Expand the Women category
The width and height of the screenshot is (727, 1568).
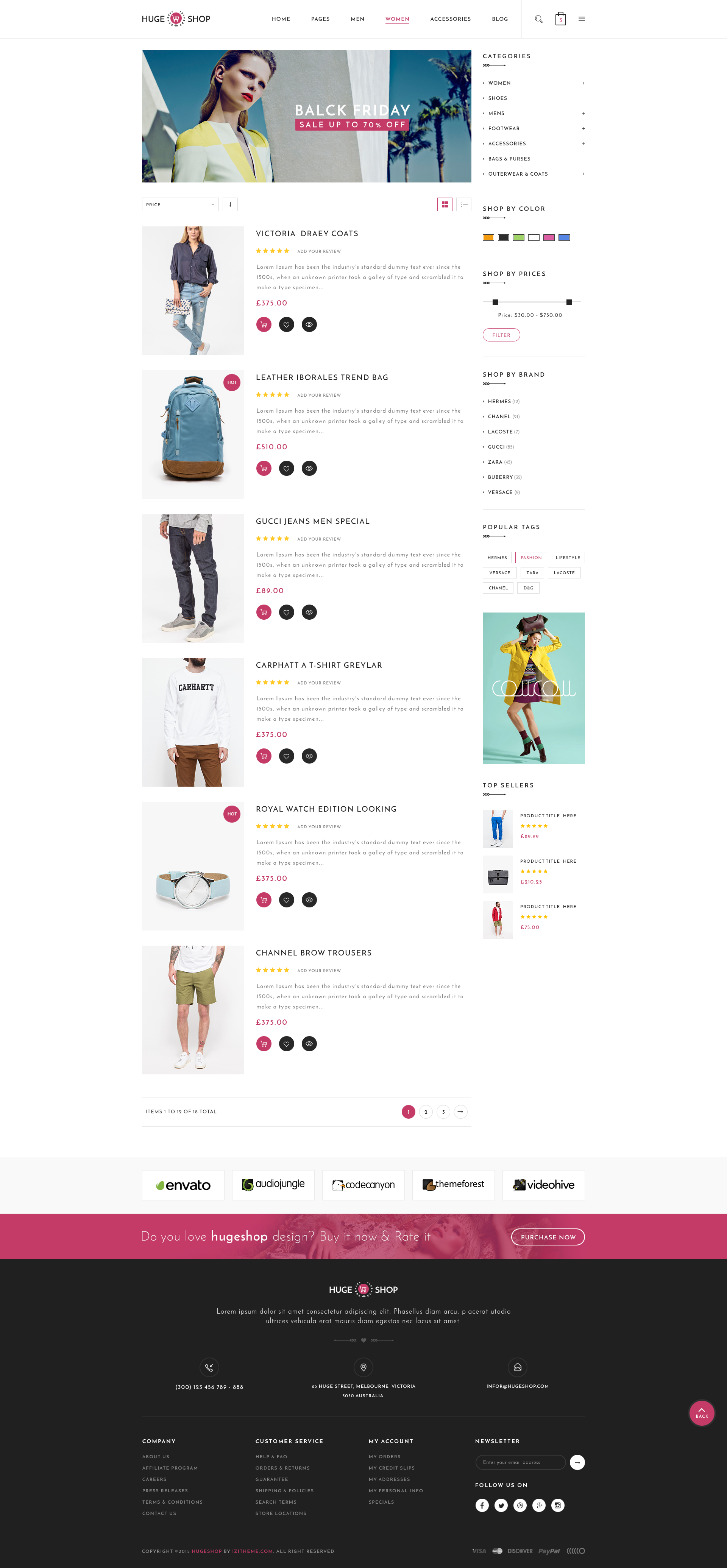point(583,83)
